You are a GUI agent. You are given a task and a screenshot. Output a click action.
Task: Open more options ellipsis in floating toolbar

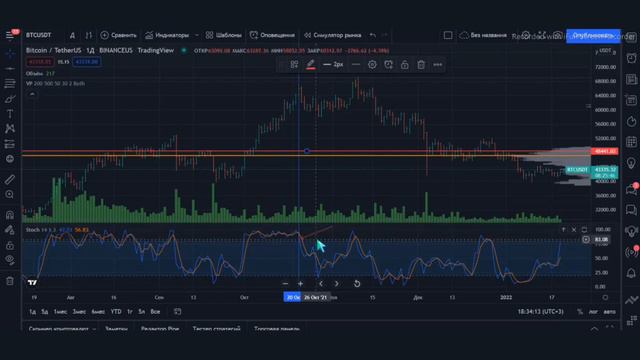(x=438, y=64)
